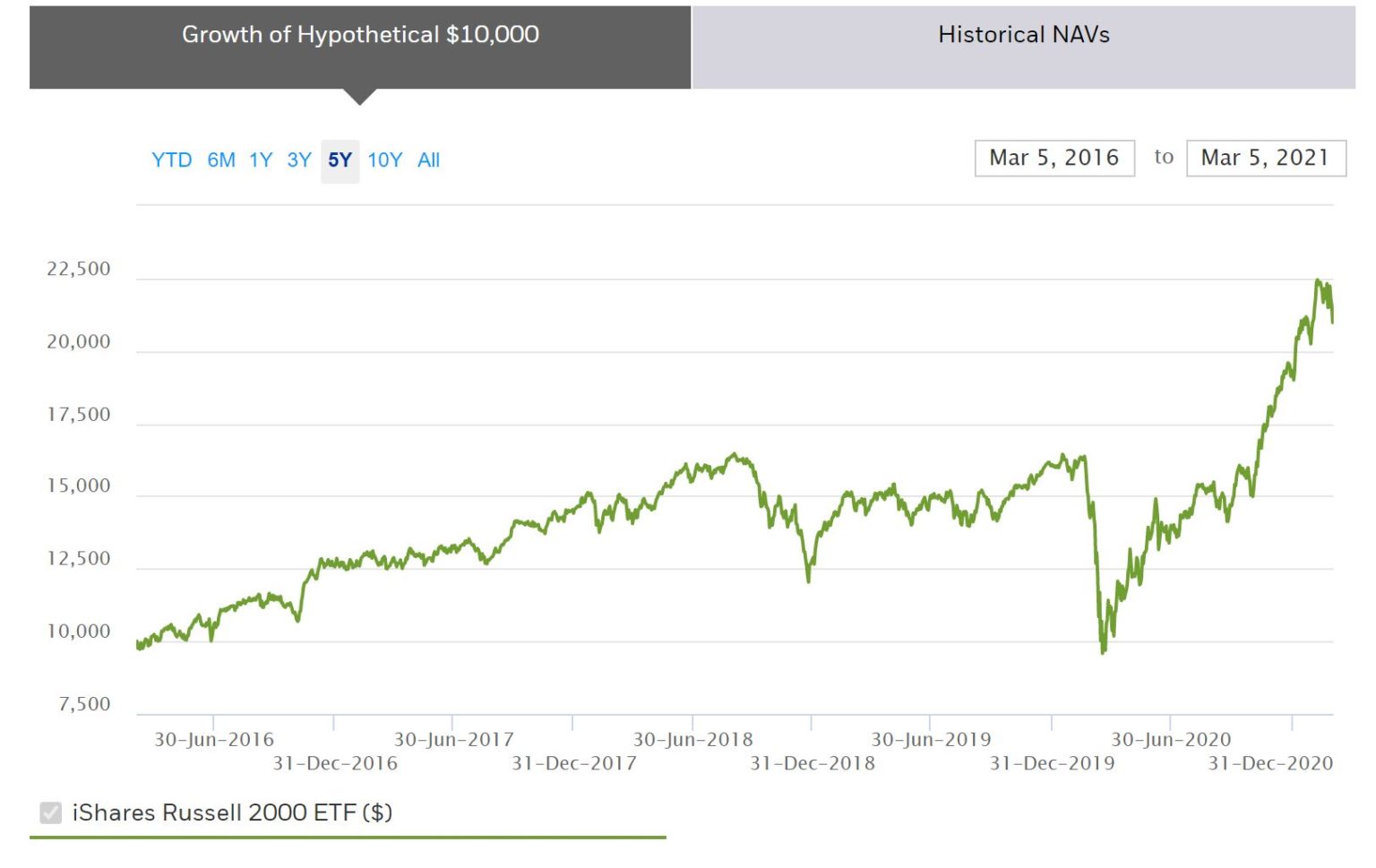
Task: Select the 3Y range option
Action: point(299,160)
